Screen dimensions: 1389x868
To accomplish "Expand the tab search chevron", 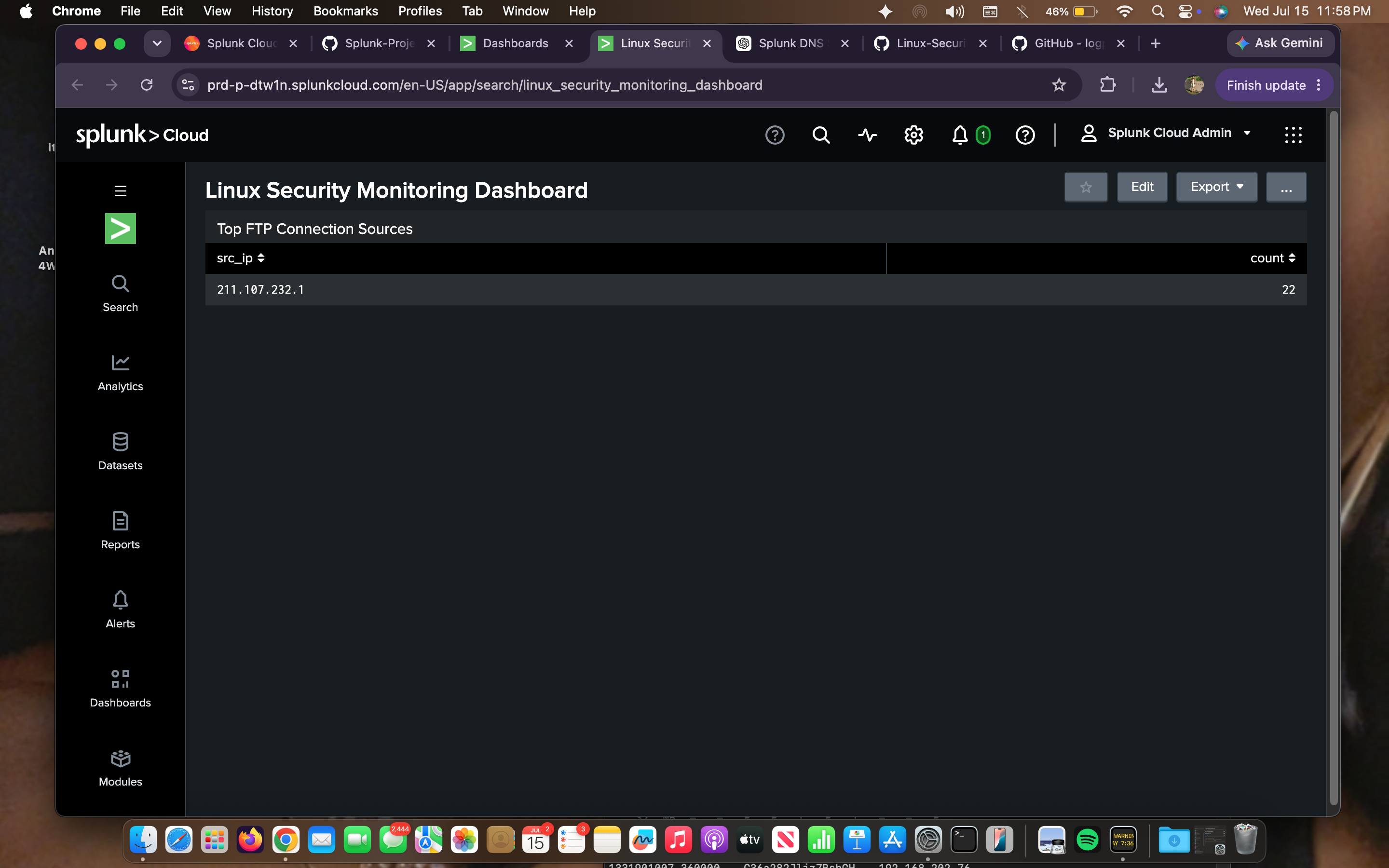I will (157, 43).
